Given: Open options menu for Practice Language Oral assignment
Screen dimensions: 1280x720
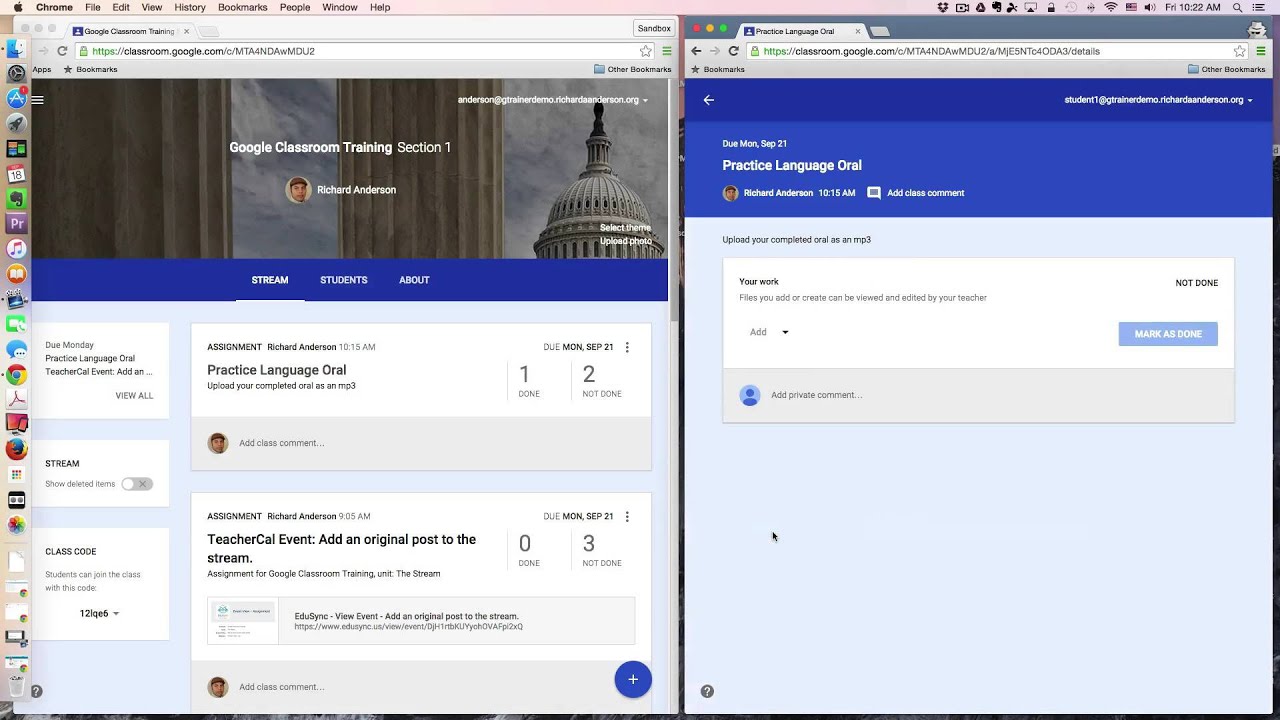Looking at the screenshot, I should pyautogui.click(x=627, y=347).
